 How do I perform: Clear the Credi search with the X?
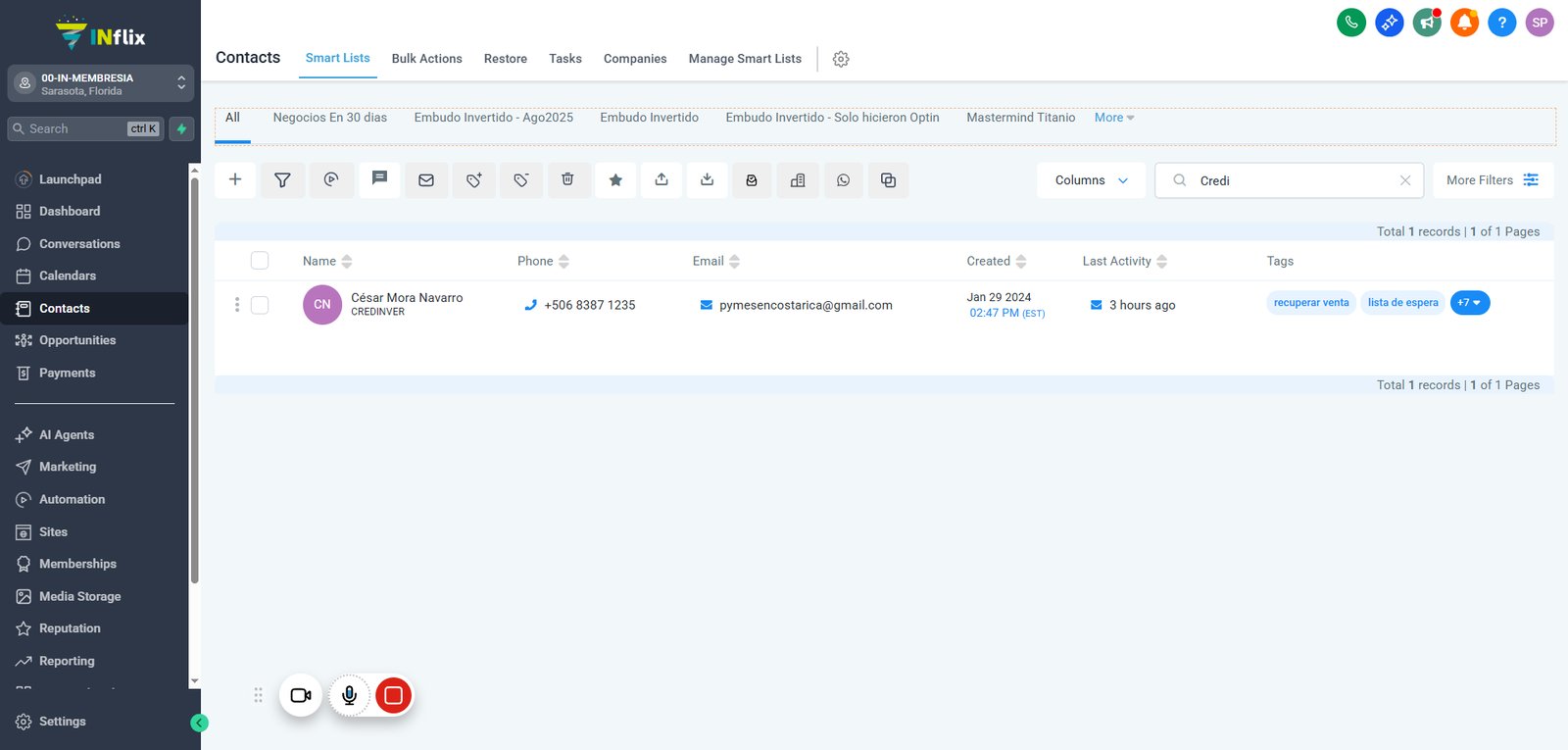1405,180
